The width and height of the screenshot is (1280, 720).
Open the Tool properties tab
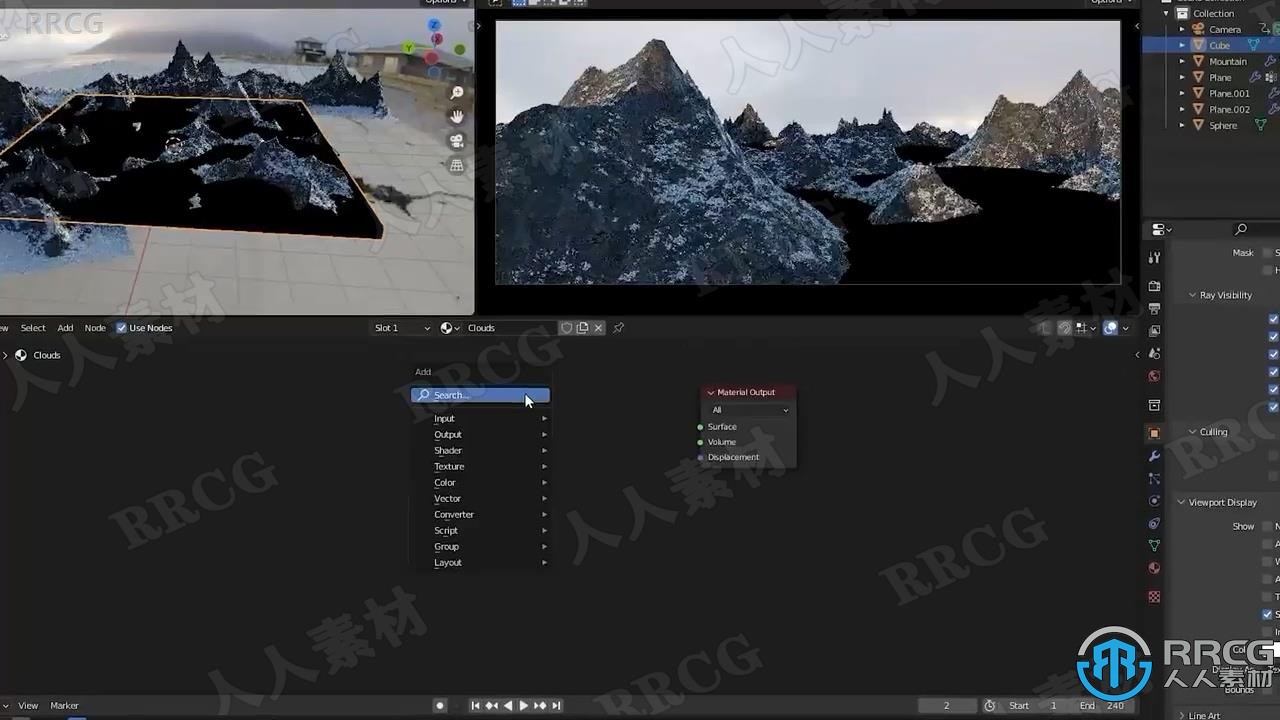(1154, 257)
